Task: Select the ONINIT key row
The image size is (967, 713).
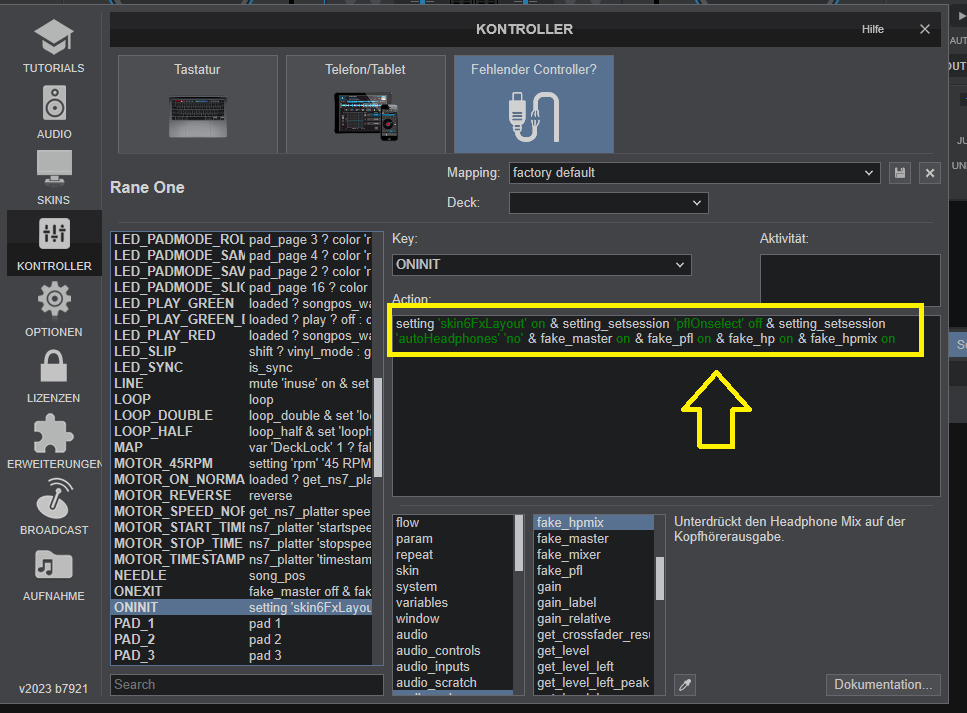Action: (242, 608)
